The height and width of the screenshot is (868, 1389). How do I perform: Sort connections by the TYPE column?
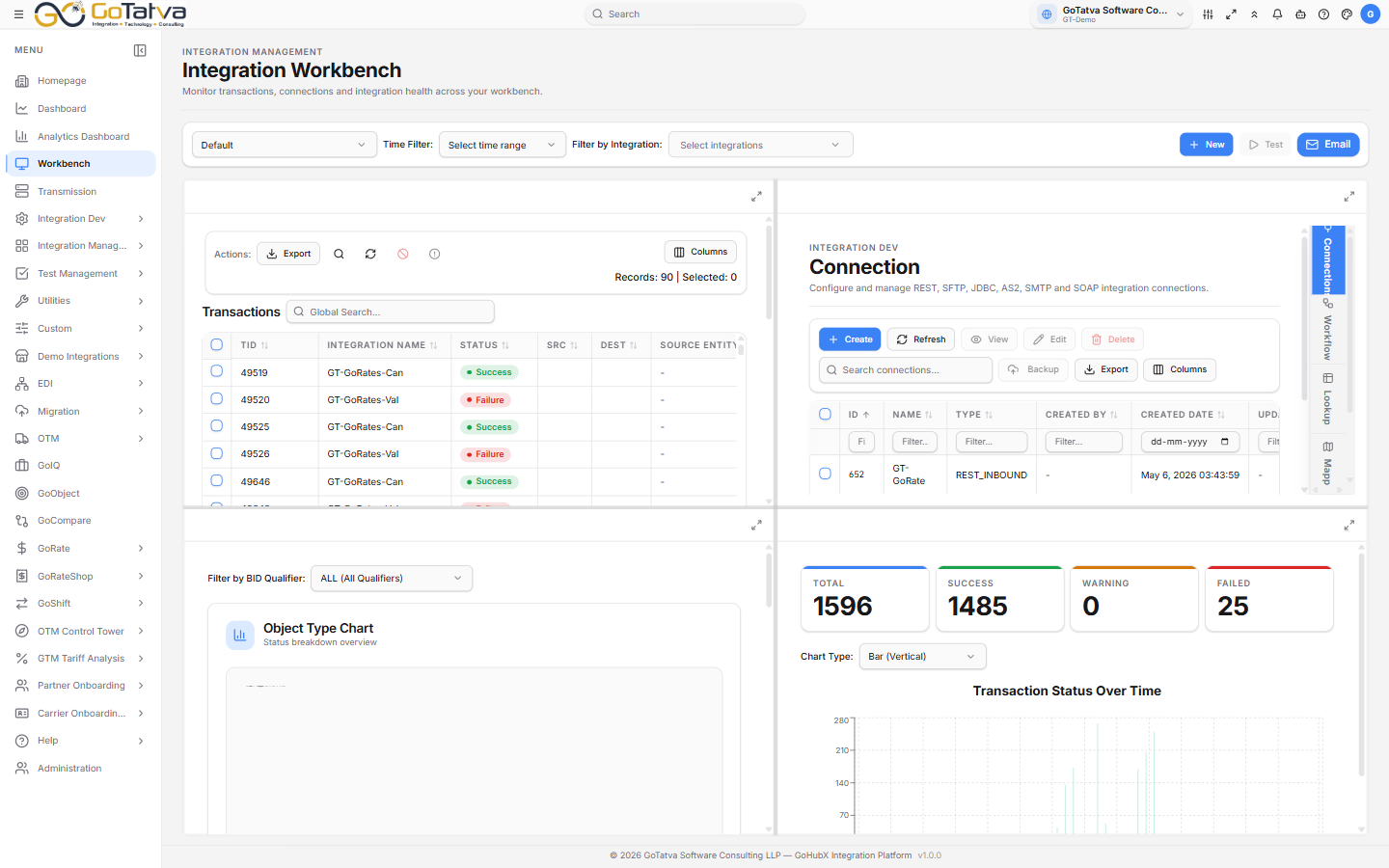[x=974, y=415]
